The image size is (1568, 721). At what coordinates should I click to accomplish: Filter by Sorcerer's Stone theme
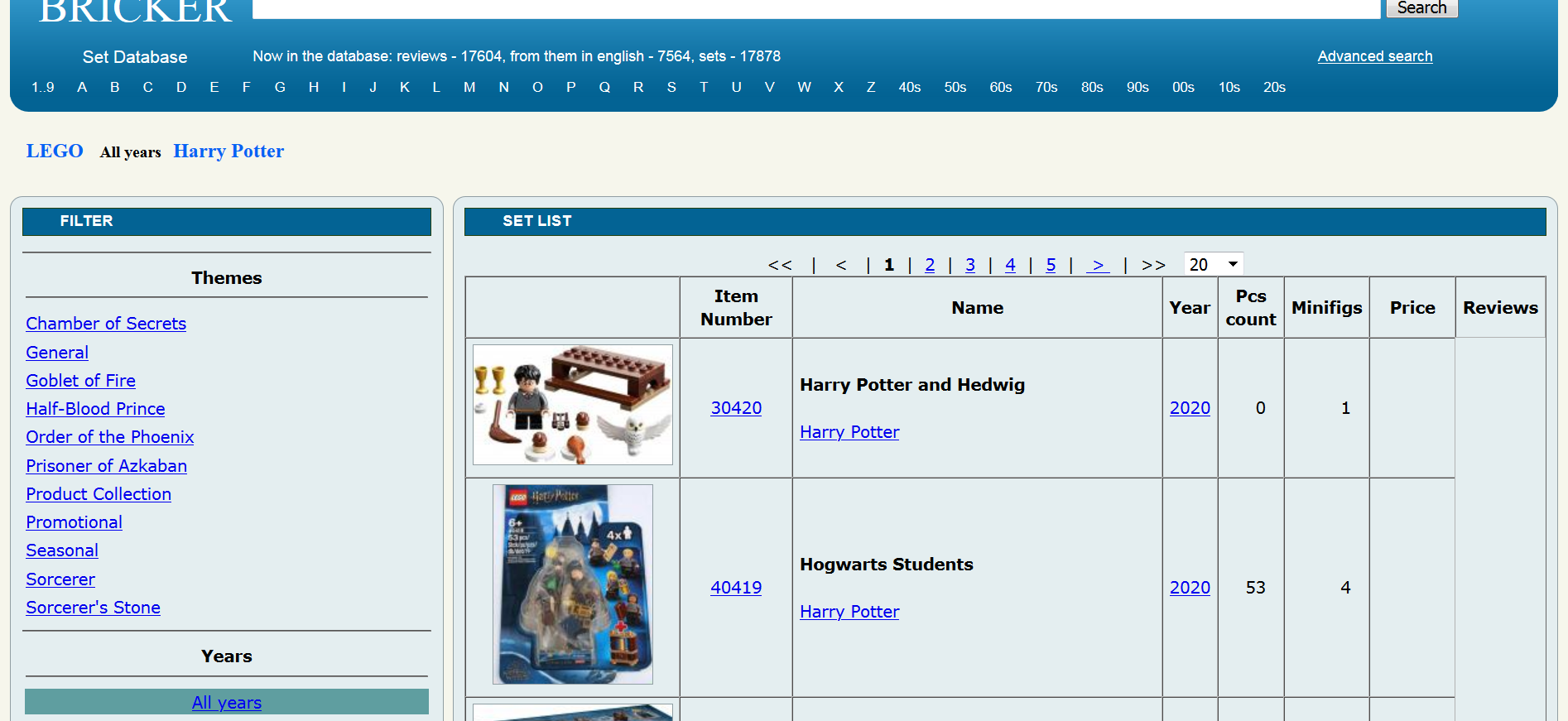(93, 608)
